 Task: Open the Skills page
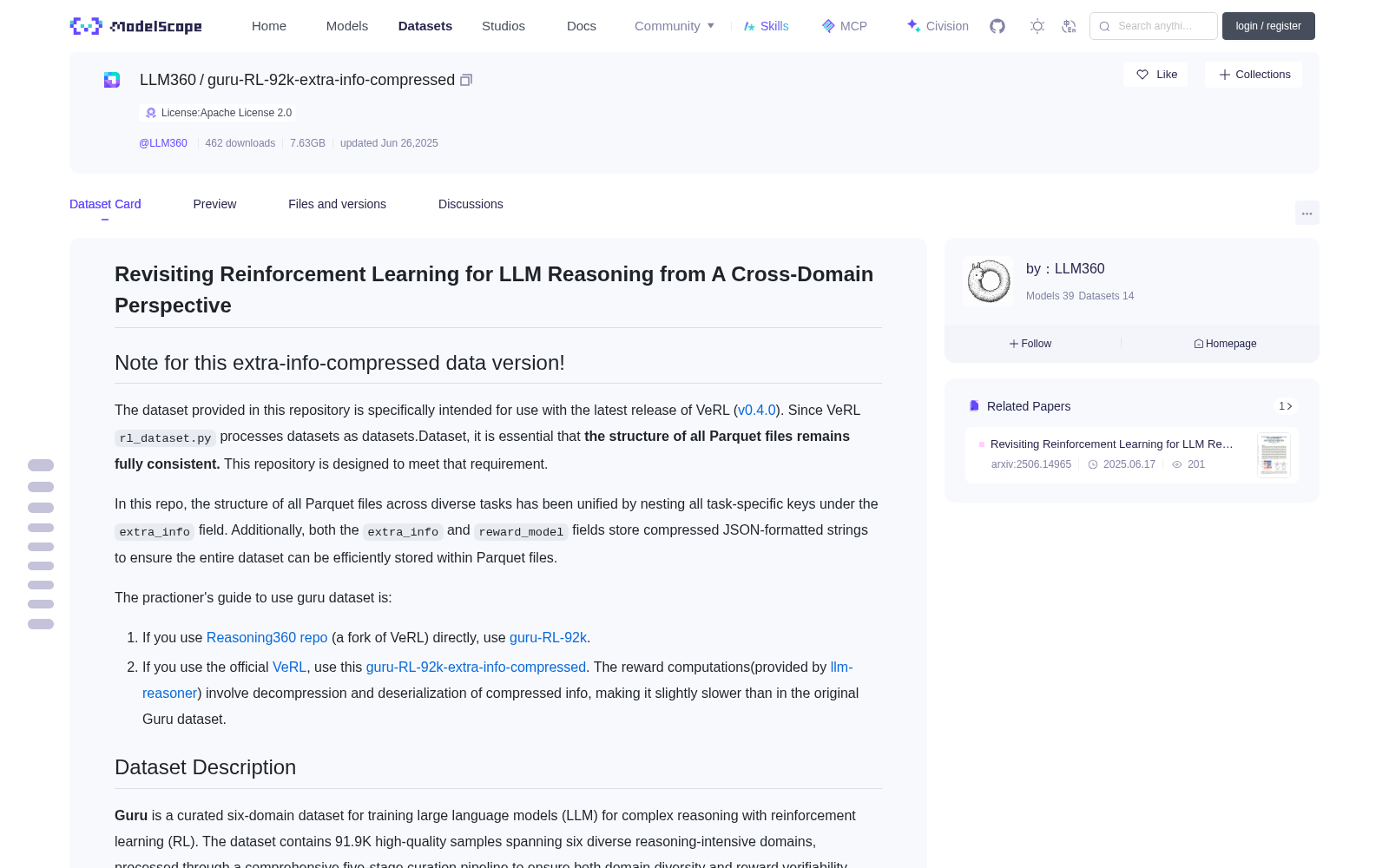766,26
